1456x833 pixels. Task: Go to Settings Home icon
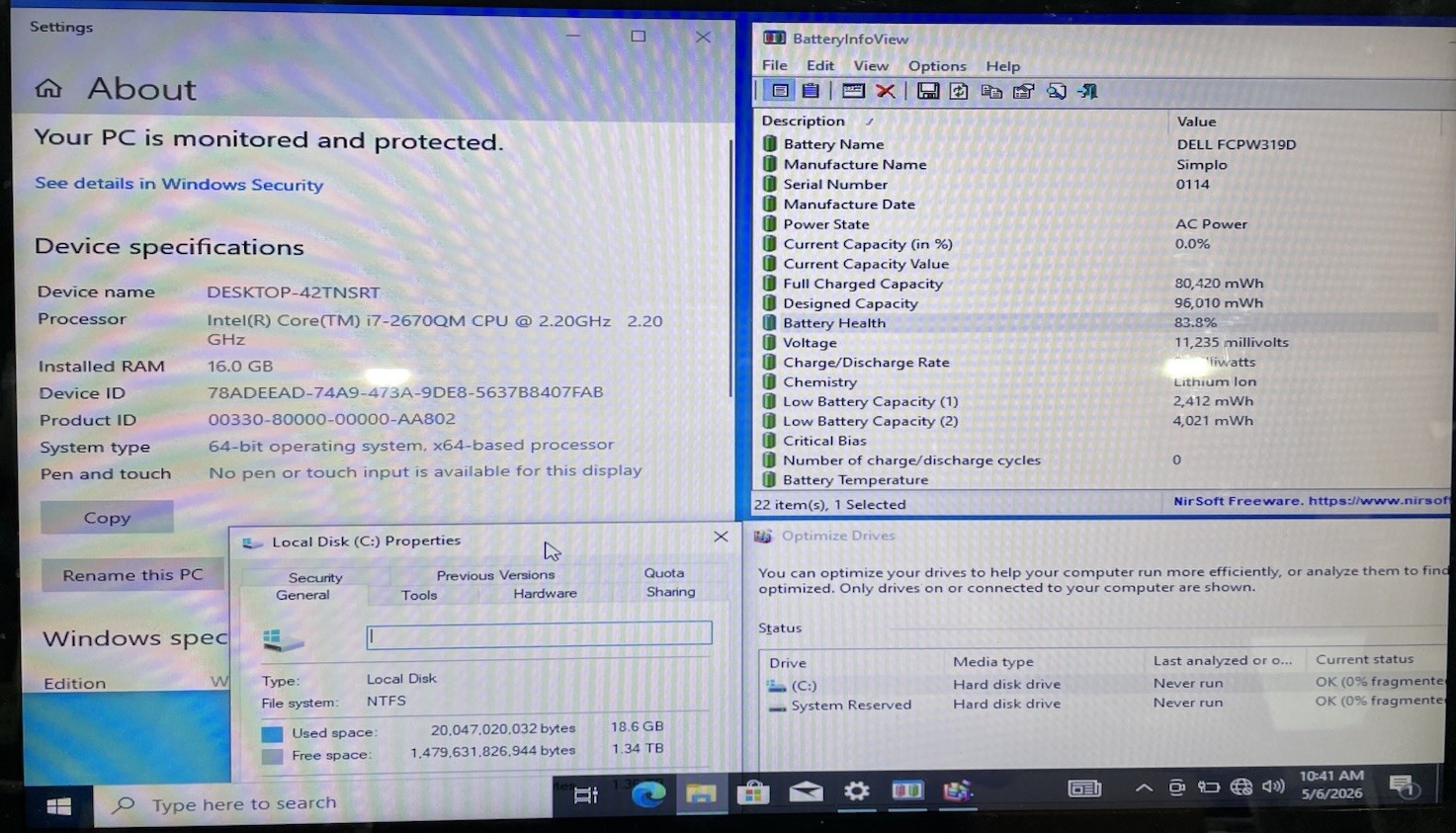pyautogui.click(x=48, y=89)
